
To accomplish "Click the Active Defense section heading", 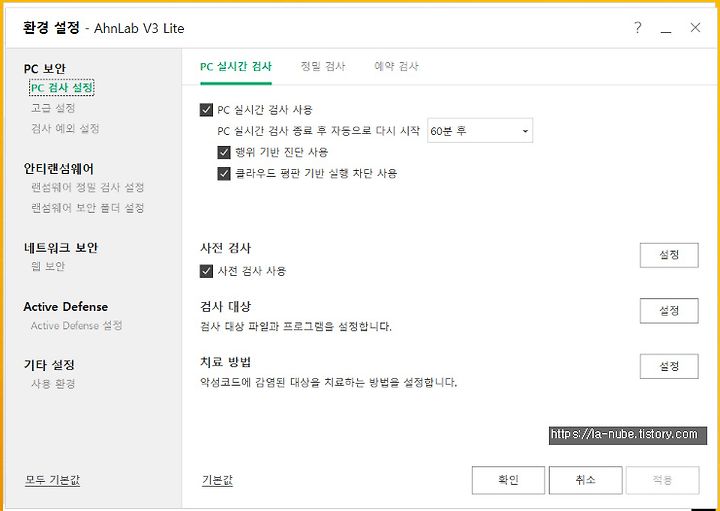I will tap(66, 307).
